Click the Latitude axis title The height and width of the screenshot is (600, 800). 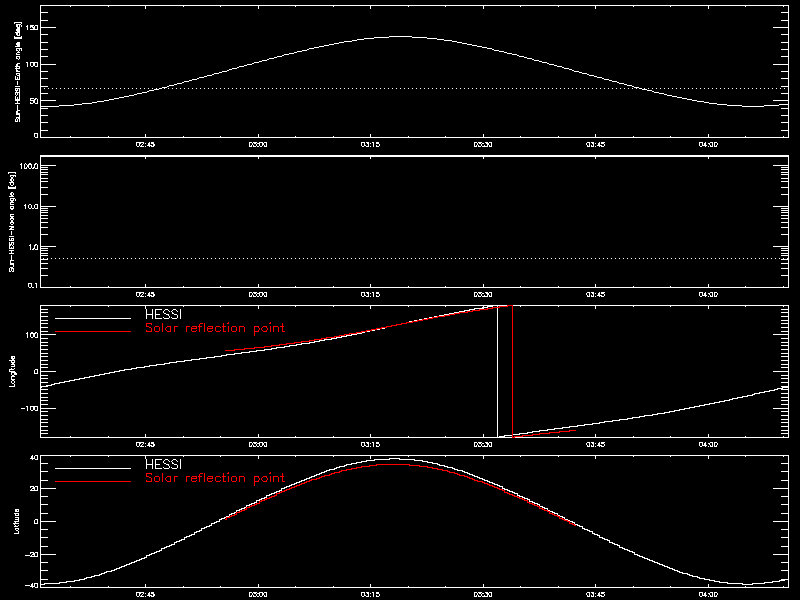pyautogui.click(x=17, y=521)
